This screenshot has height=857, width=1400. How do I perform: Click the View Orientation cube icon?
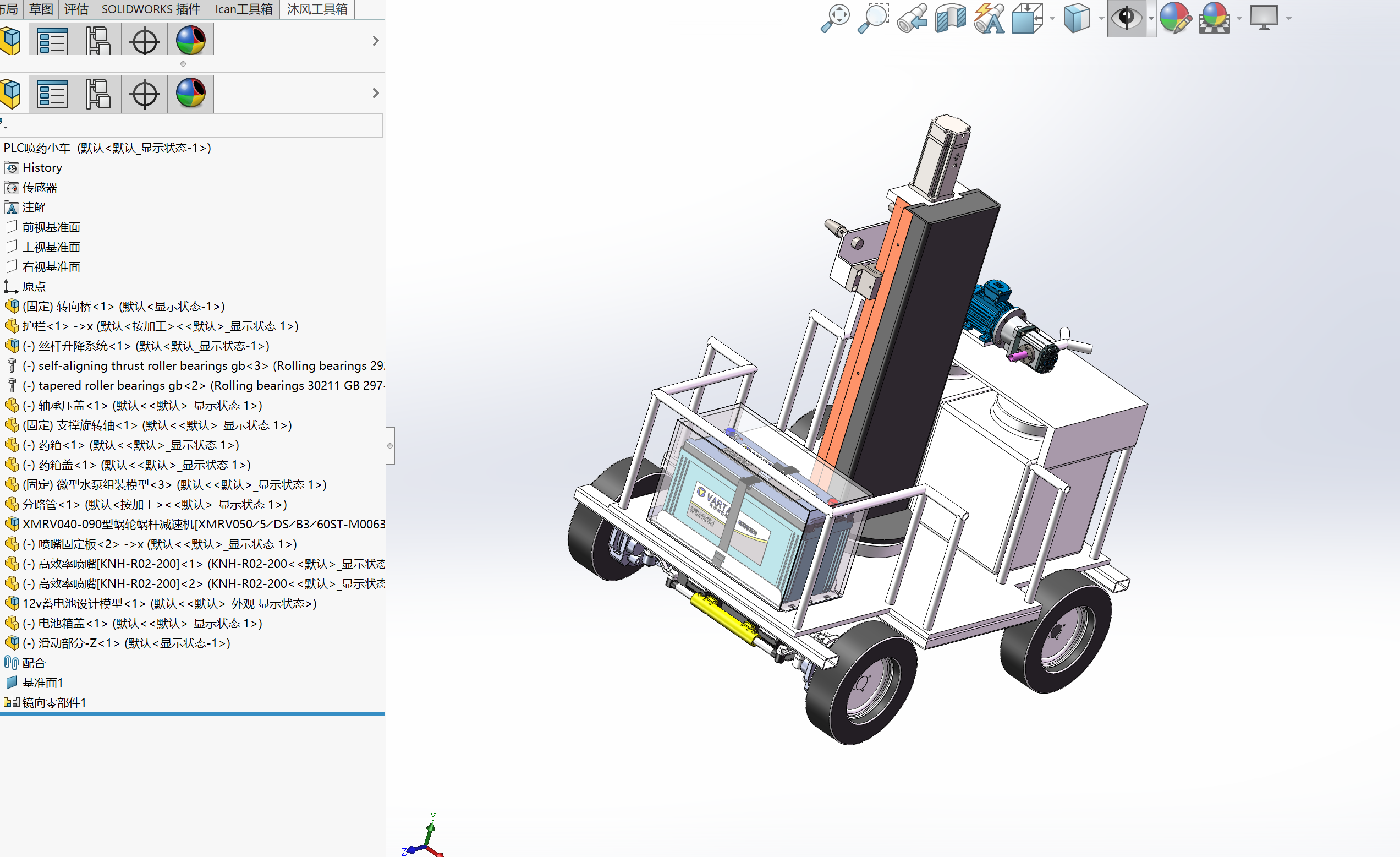(x=1027, y=18)
